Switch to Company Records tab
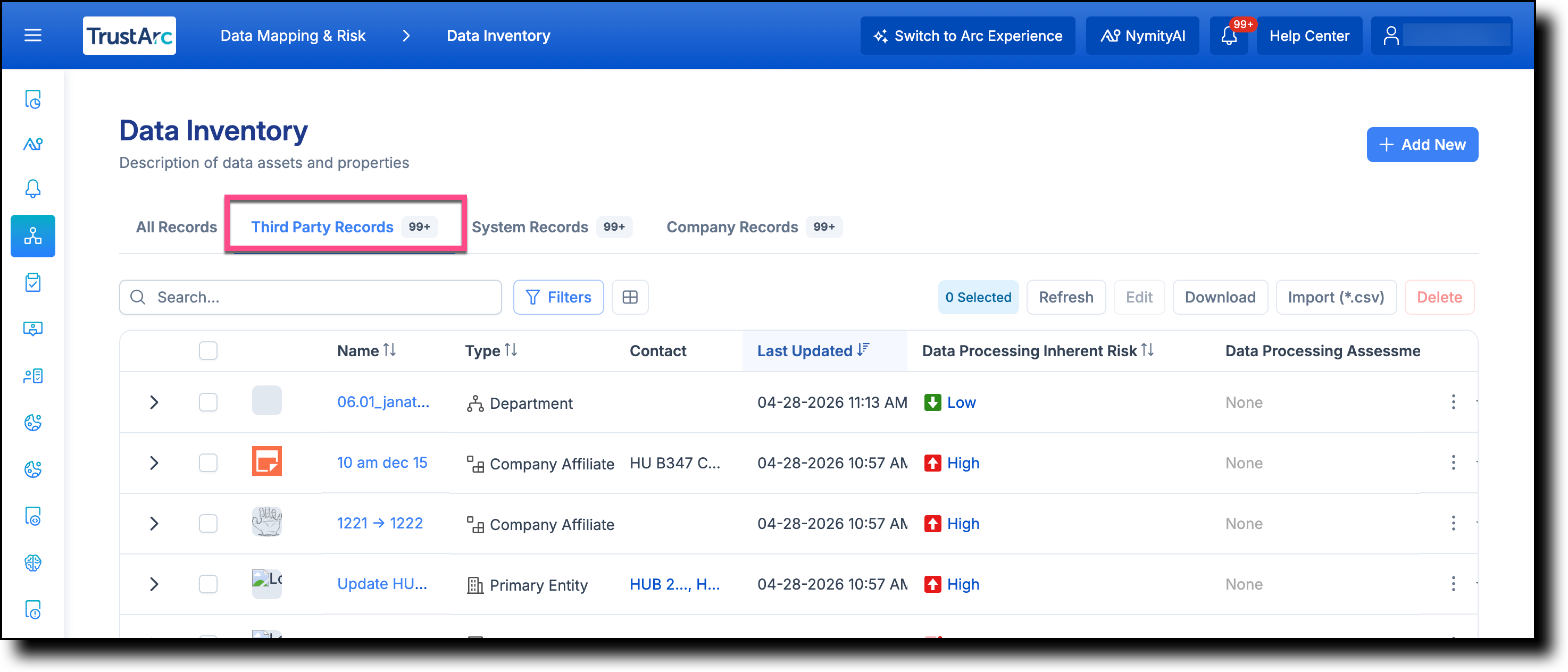This screenshot has width=1568, height=672. tap(754, 227)
